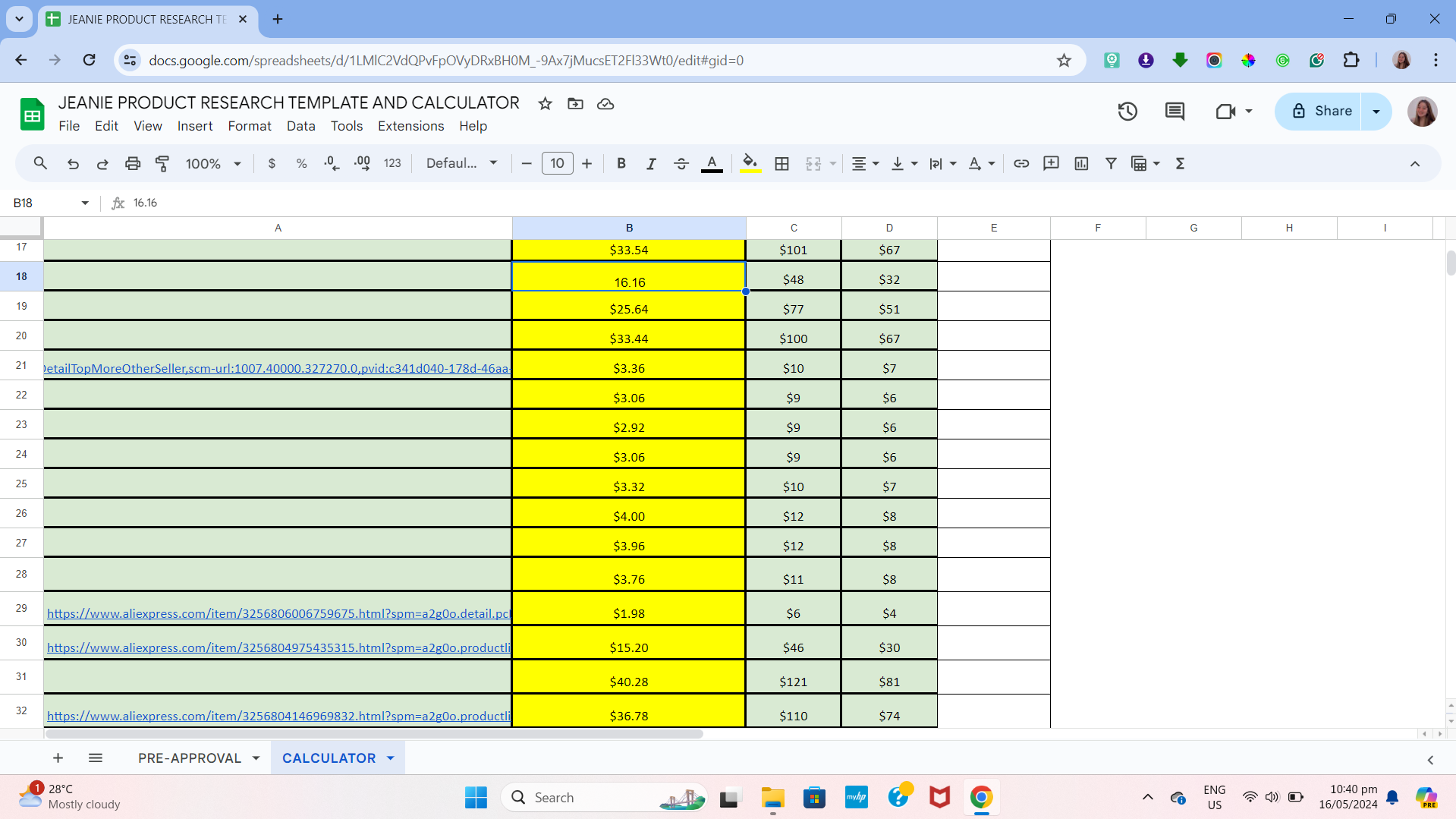
Task: Open the text wrapping dropdown
Action: [943, 163]
